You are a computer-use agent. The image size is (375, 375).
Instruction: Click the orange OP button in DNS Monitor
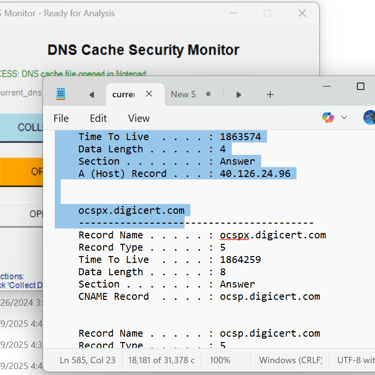21,172
